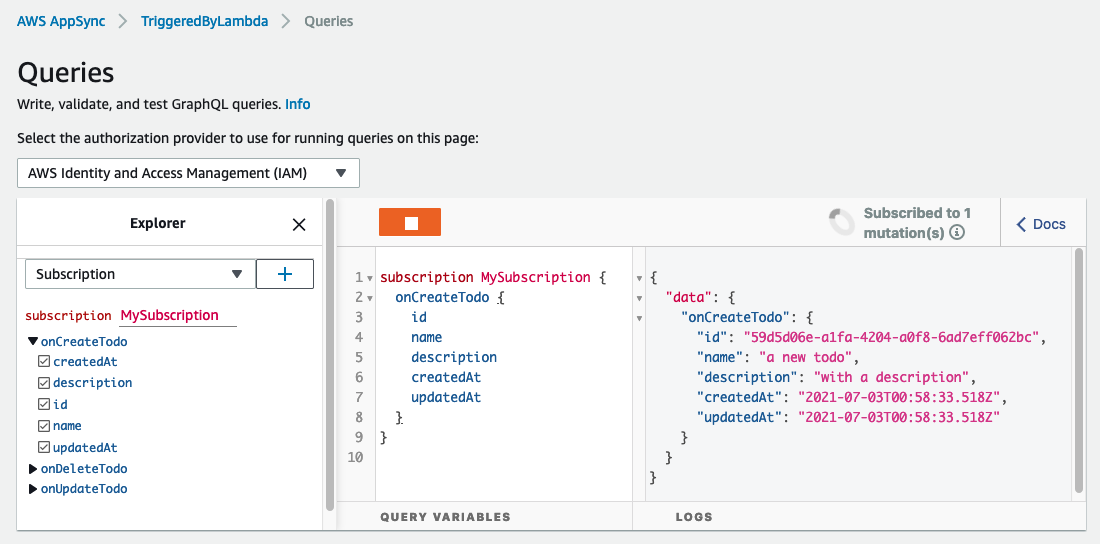Screen dimensions: 1100x544
Task: Go to AWS AppSync breadcrumb link
Action: tap(61, 21)
